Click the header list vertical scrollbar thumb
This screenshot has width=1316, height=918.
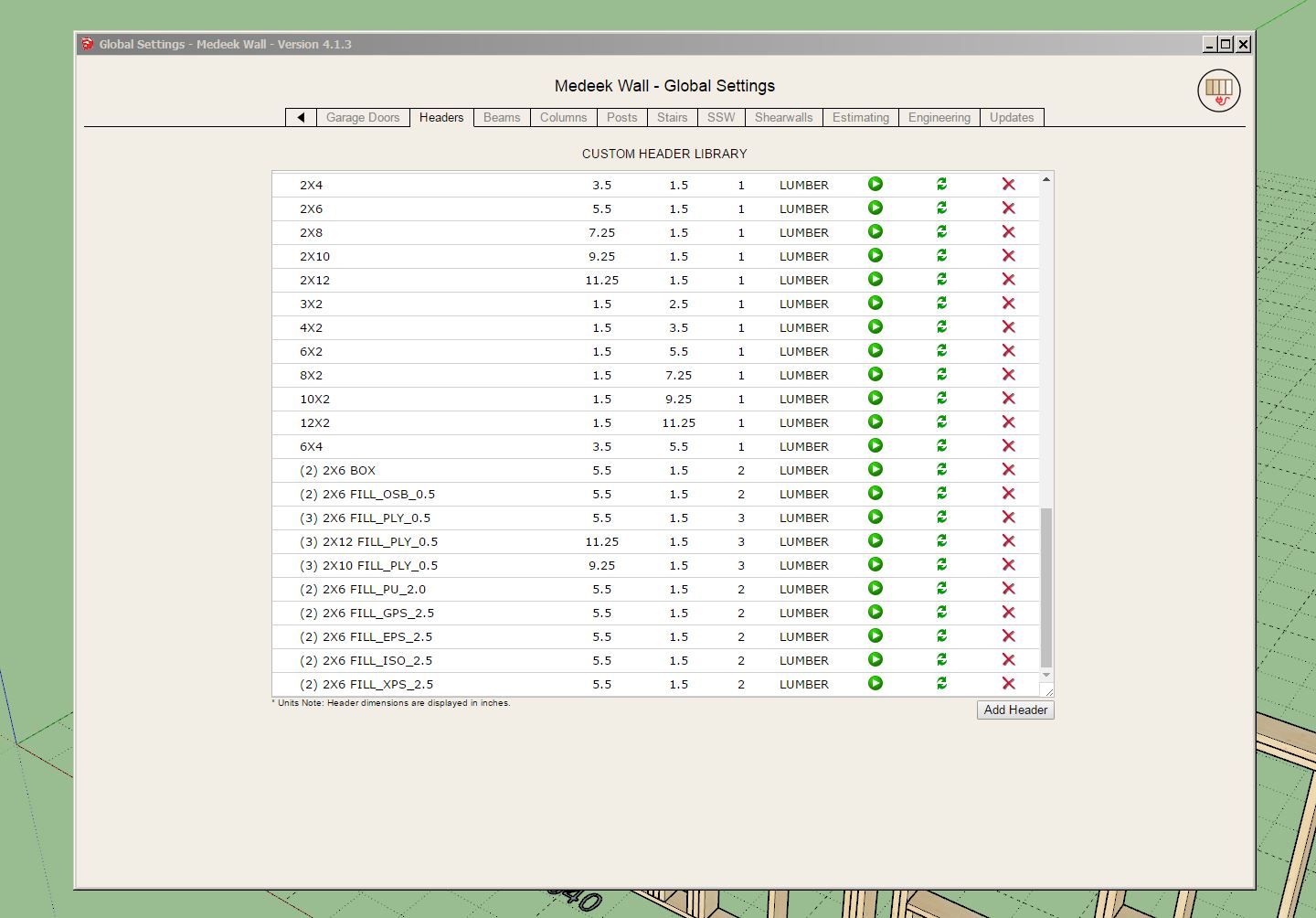pyautogui.click(x=1046, y=587)
